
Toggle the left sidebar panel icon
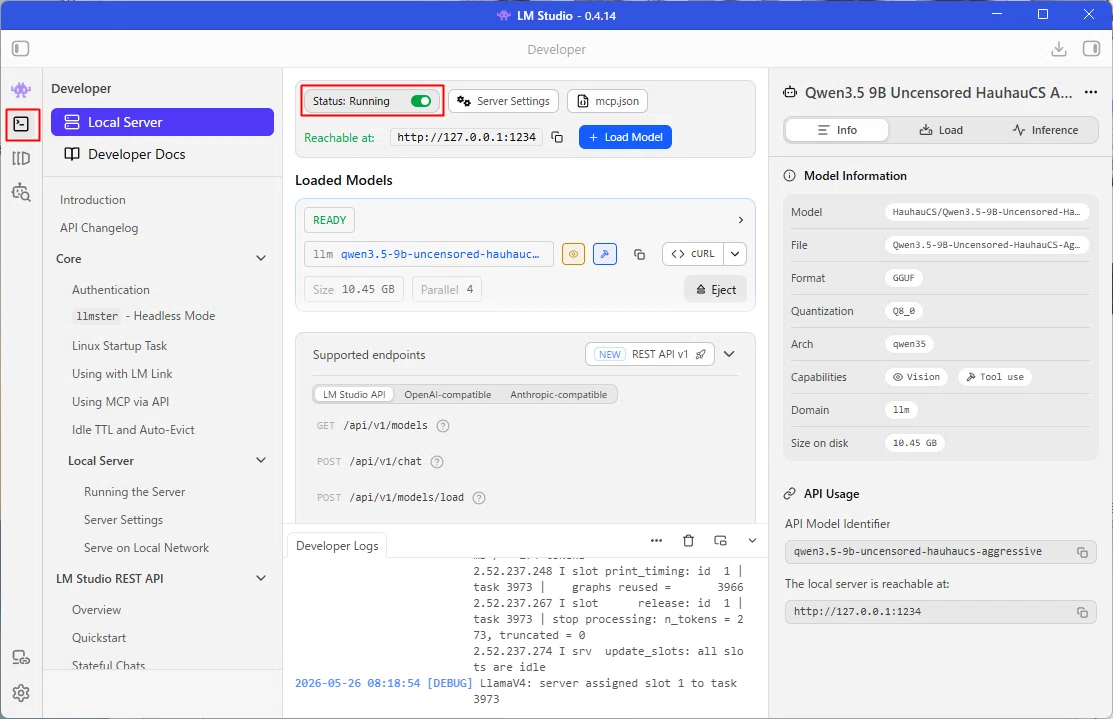pyautogui.click(x=21, y=48)
